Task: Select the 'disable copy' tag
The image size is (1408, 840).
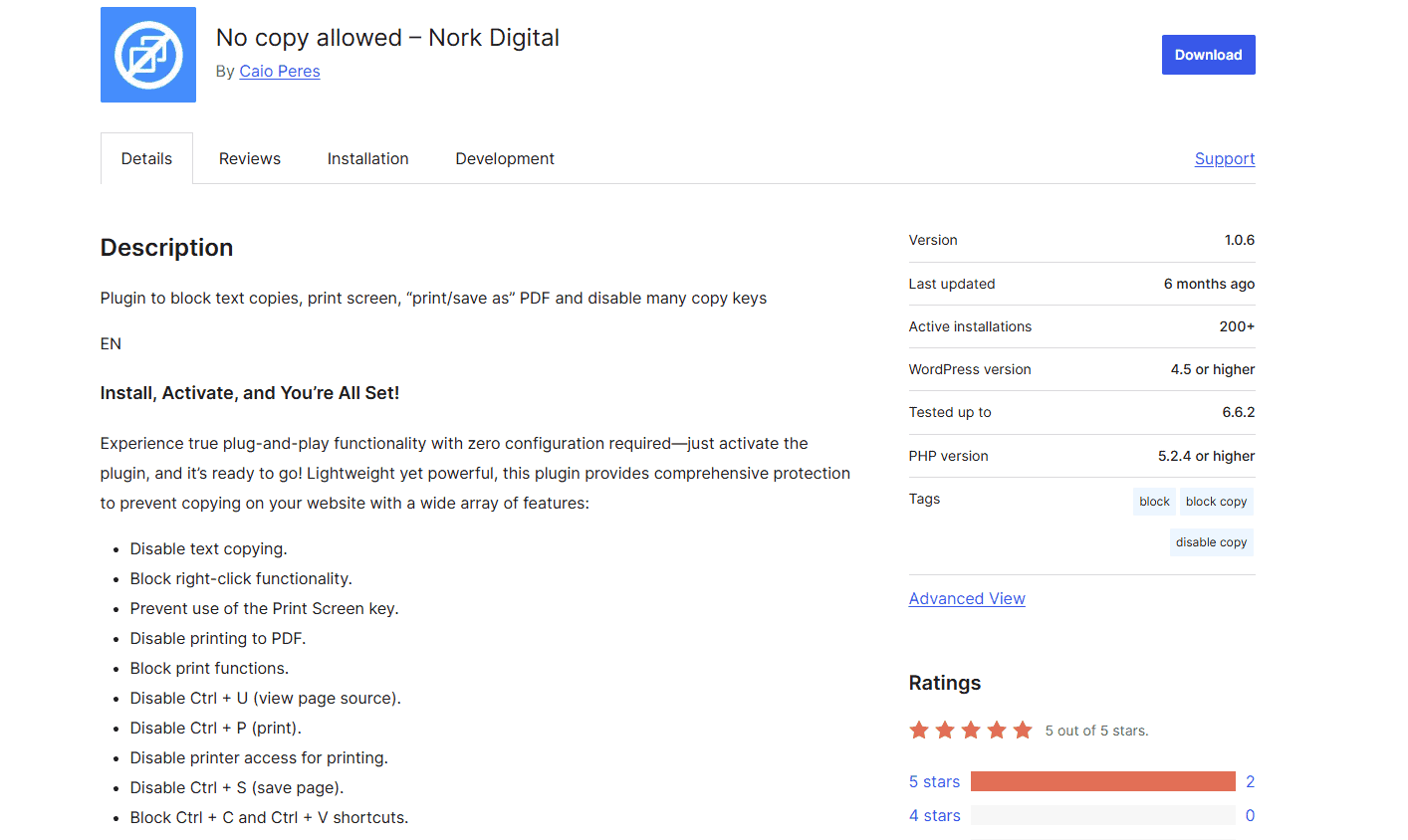Action: coord(1211,542)
